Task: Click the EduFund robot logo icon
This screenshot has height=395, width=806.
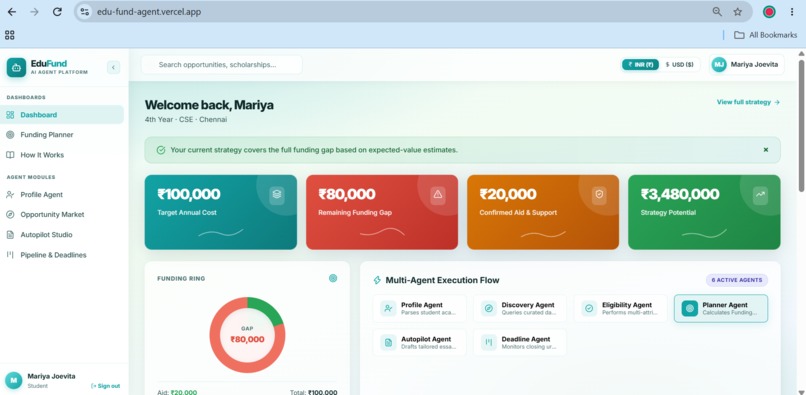Action: 16,67
